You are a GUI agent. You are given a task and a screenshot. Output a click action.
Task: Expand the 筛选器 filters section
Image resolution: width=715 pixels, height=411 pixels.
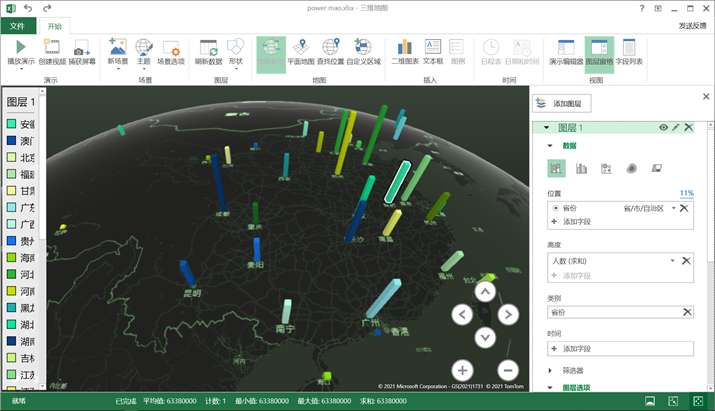tap(550, 370)
